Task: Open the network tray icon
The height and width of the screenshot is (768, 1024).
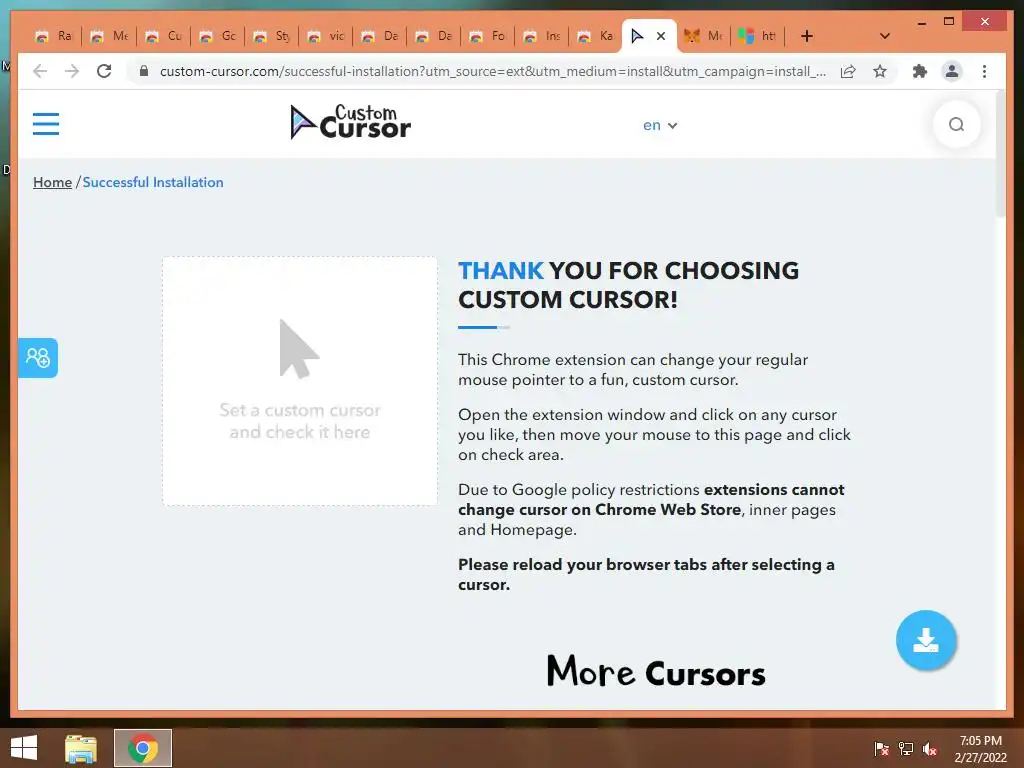Action: point(906,749)
